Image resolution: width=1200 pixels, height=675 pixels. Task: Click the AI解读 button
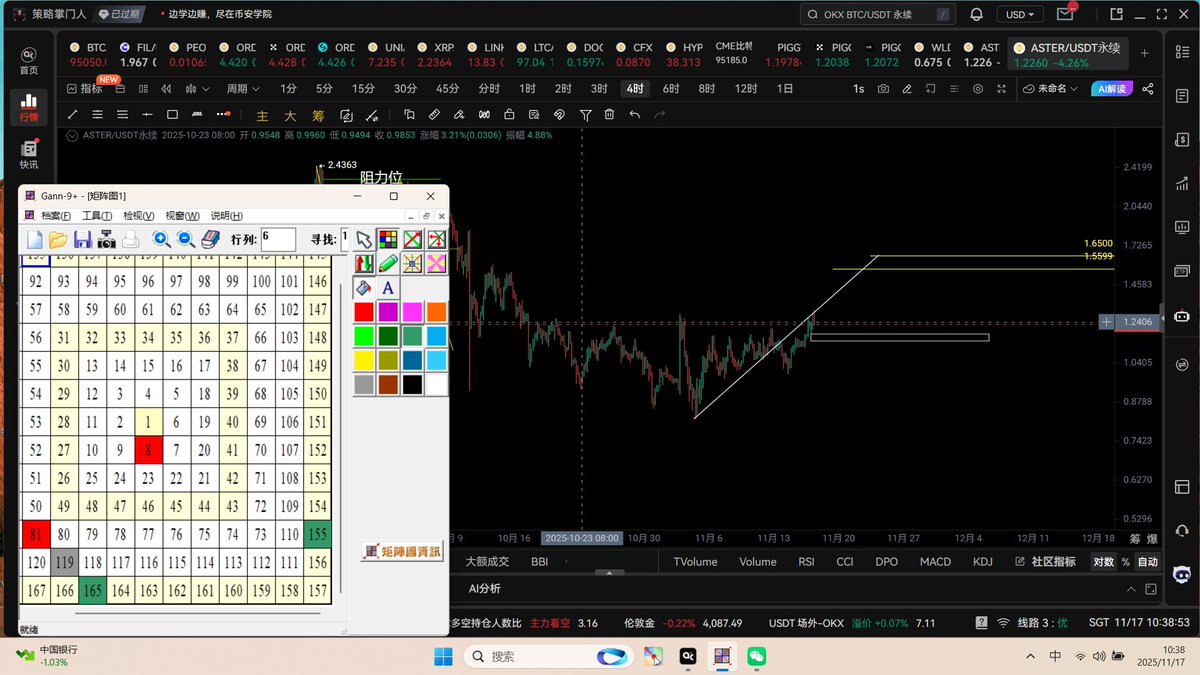pyautogui.click(x=1111, y=89)
